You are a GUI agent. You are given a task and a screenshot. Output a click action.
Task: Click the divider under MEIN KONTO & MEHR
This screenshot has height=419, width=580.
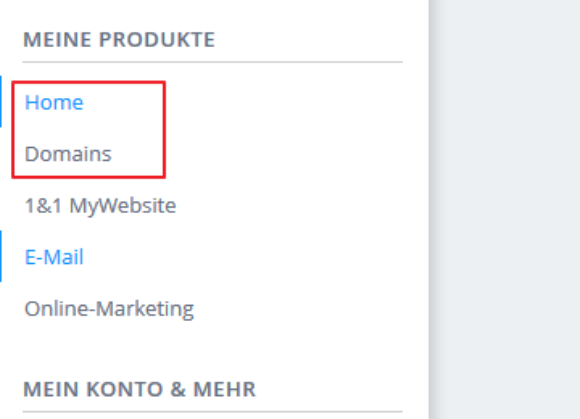click(x=213, y=411)
